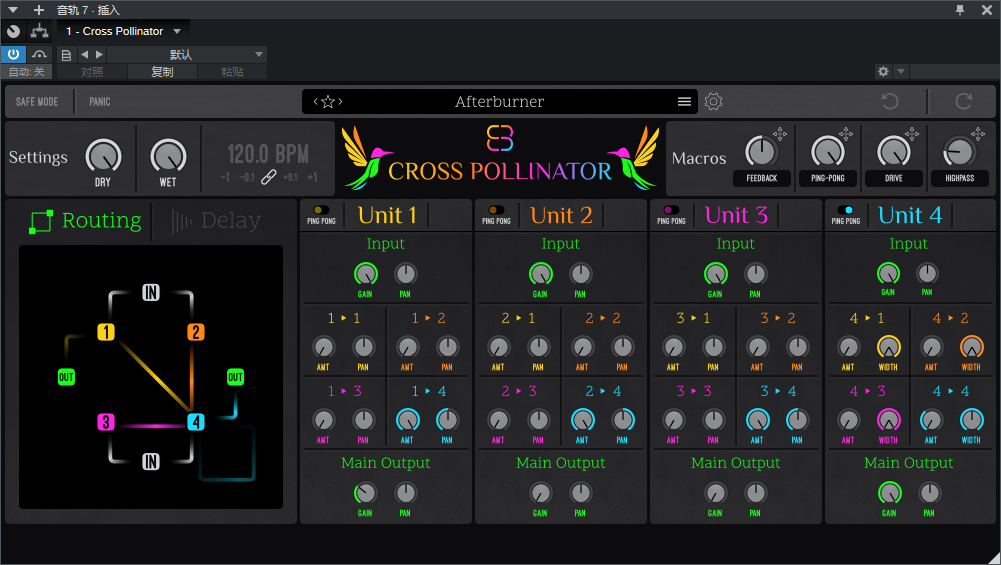Select yellow node 1 in routing graph

coord(106,332)
